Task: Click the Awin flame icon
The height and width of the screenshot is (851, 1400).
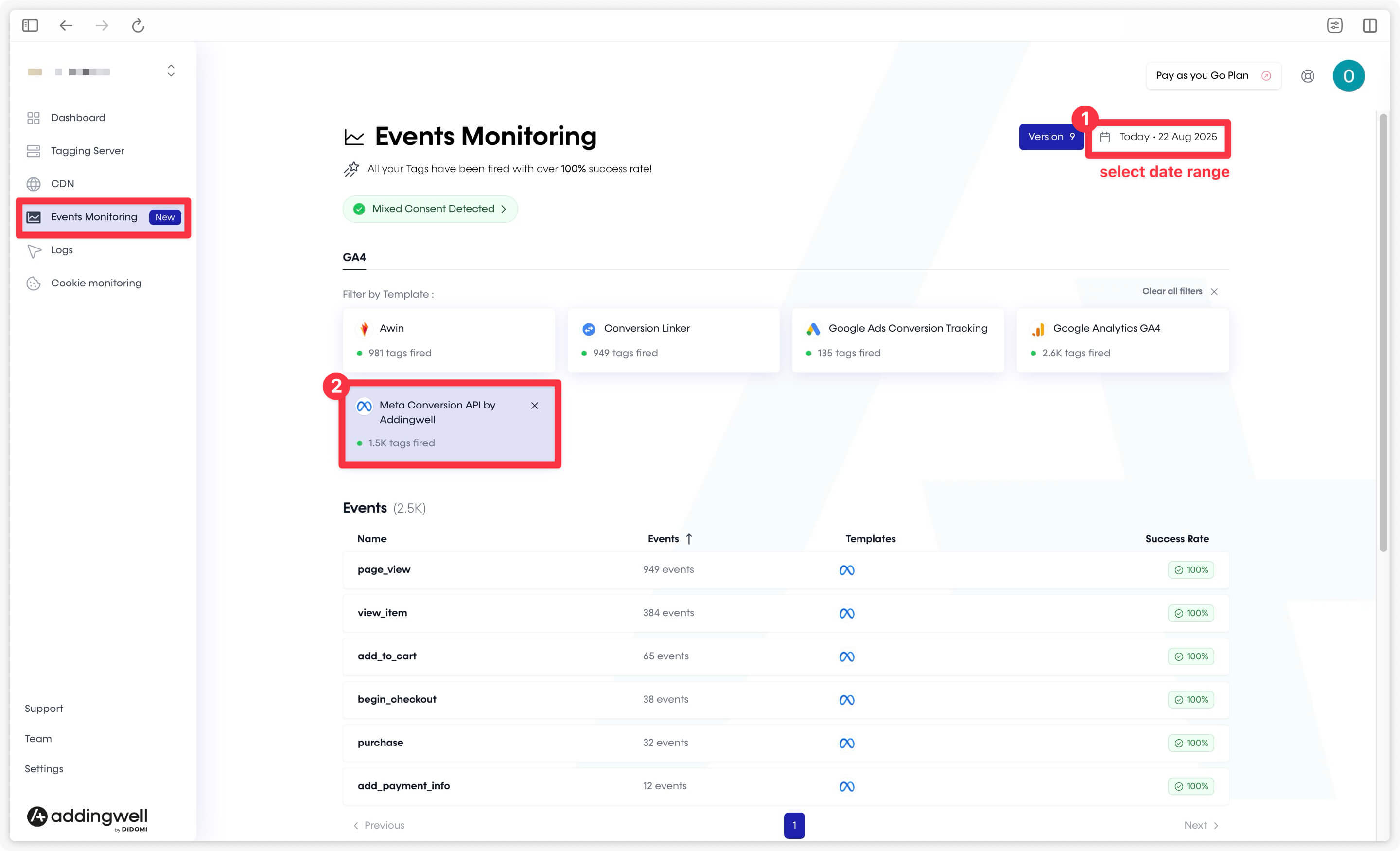Action: pos(364,329)
